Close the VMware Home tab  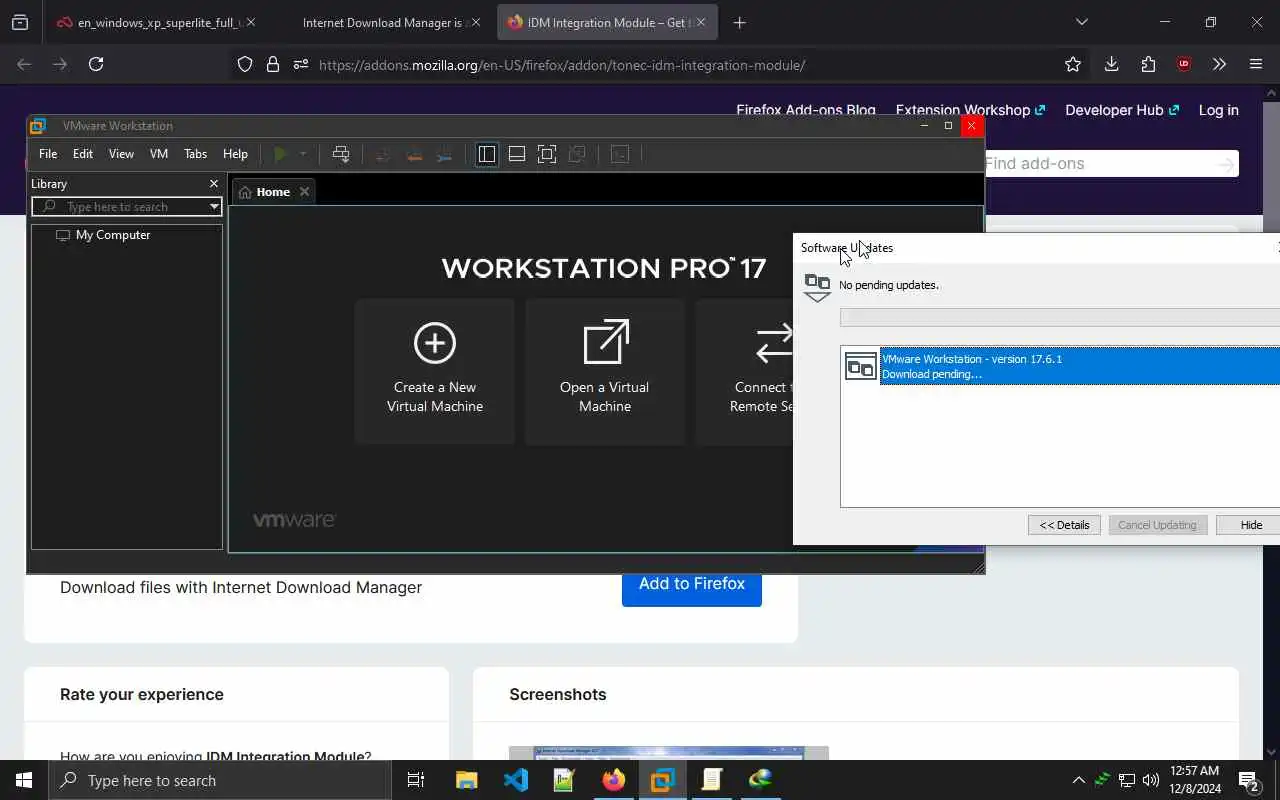coord(305,192)
